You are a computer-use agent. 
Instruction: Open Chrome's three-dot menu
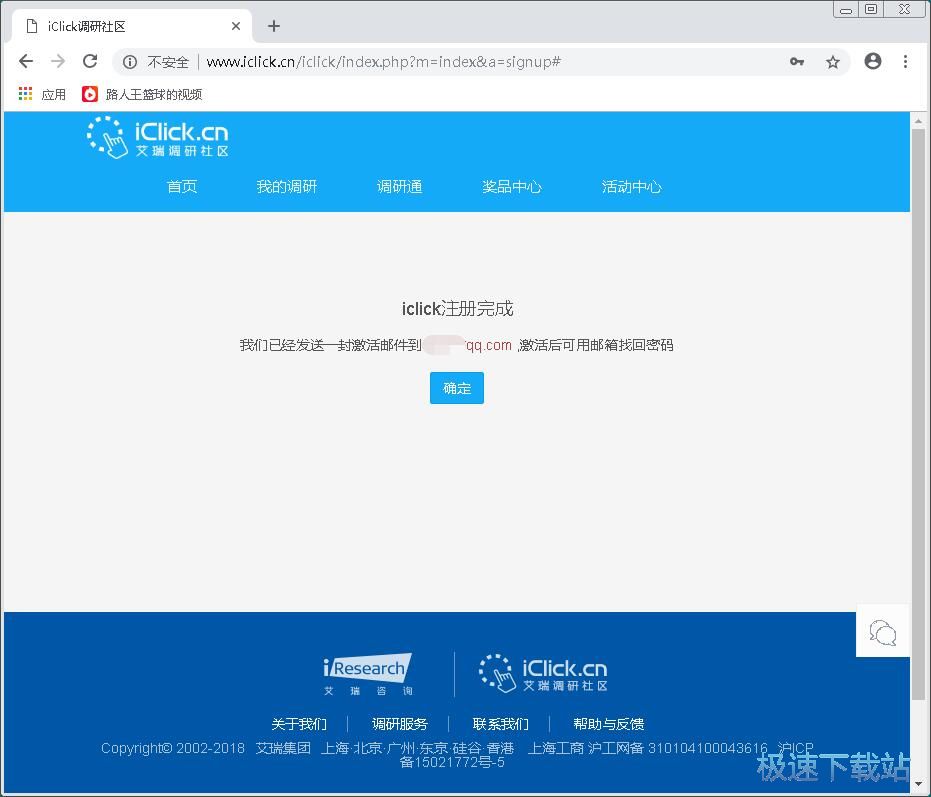click(x=905, y=61)
